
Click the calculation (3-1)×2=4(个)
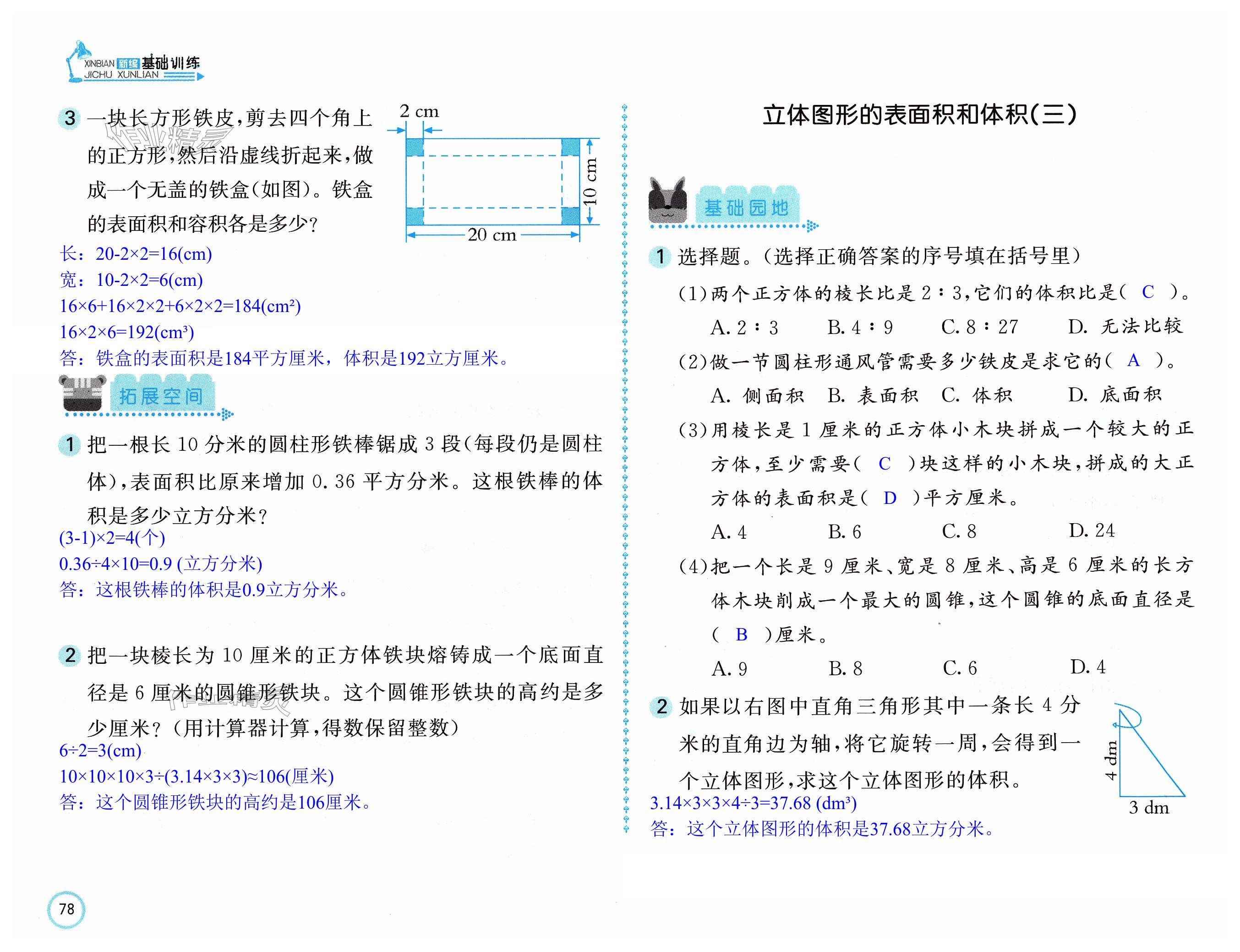click(x=112, y=538)
